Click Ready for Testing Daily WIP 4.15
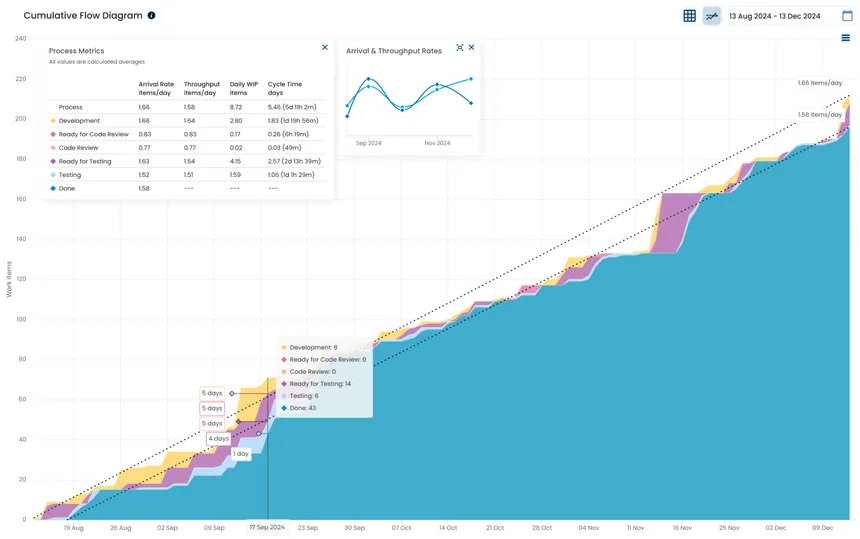Image resolution: width=860 pixels, height=539 pixels. click(x=235, y=161)
